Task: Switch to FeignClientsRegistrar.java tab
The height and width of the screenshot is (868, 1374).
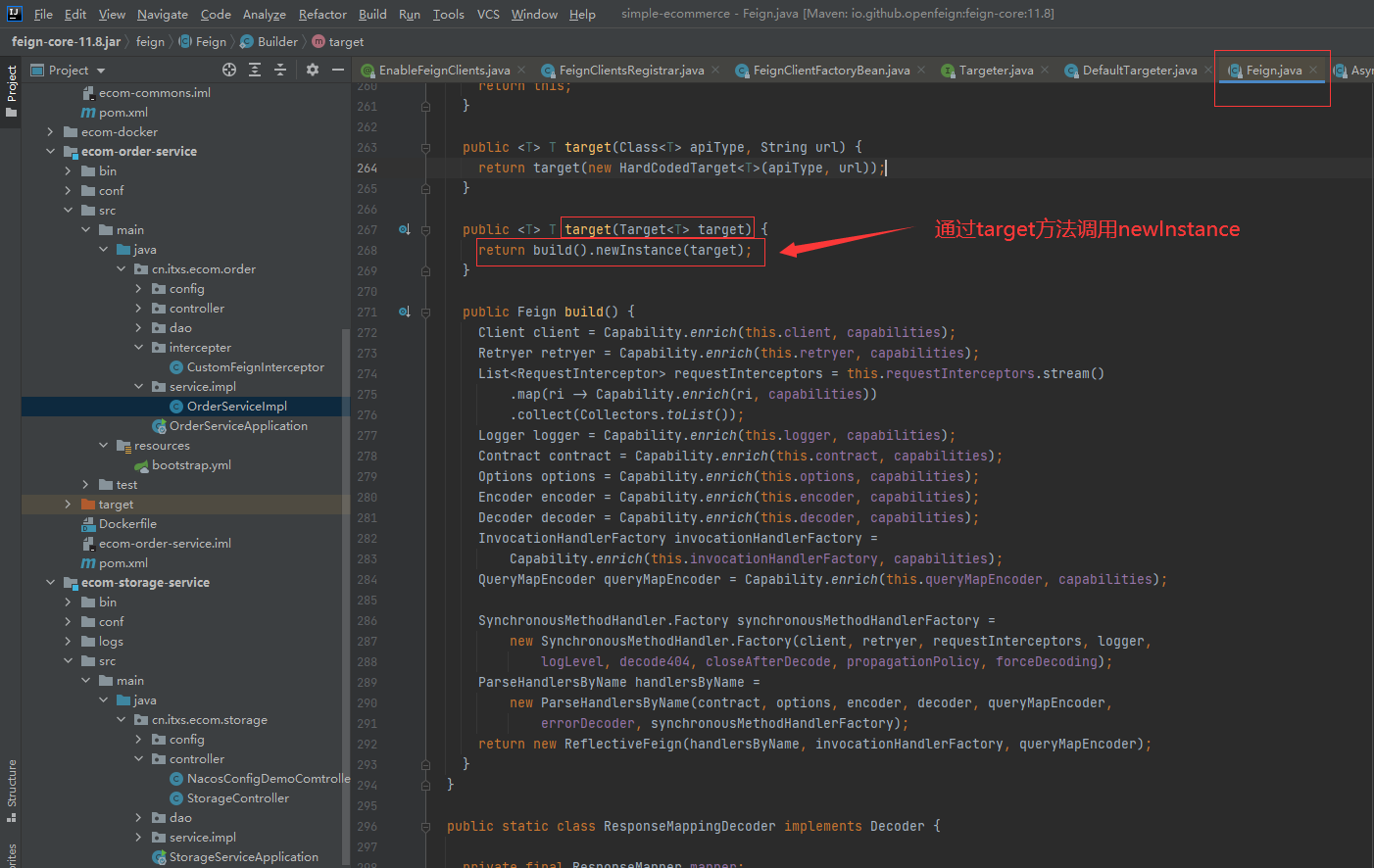Action: pyautogui.click(x=631, y=70)
